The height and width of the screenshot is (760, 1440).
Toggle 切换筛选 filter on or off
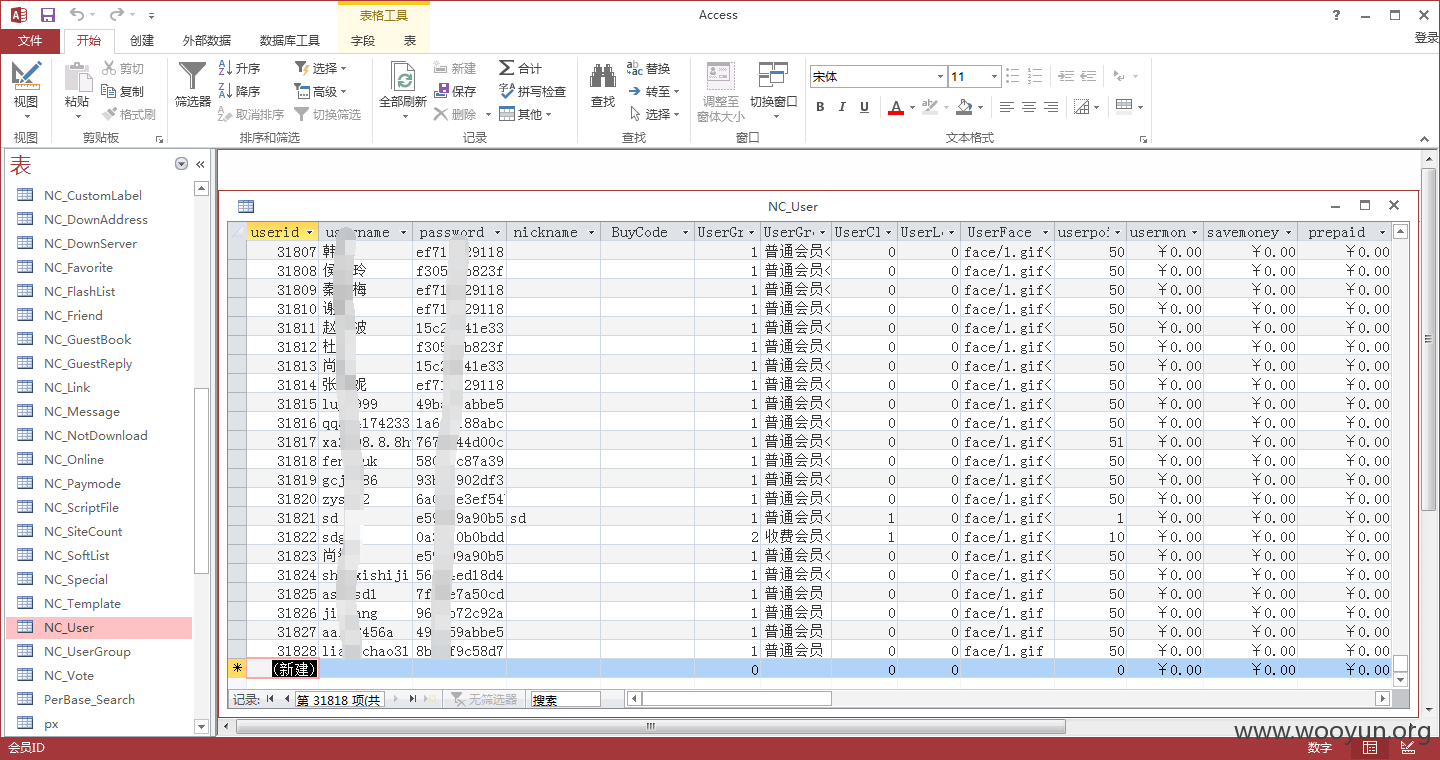click(x=327, y=114)
